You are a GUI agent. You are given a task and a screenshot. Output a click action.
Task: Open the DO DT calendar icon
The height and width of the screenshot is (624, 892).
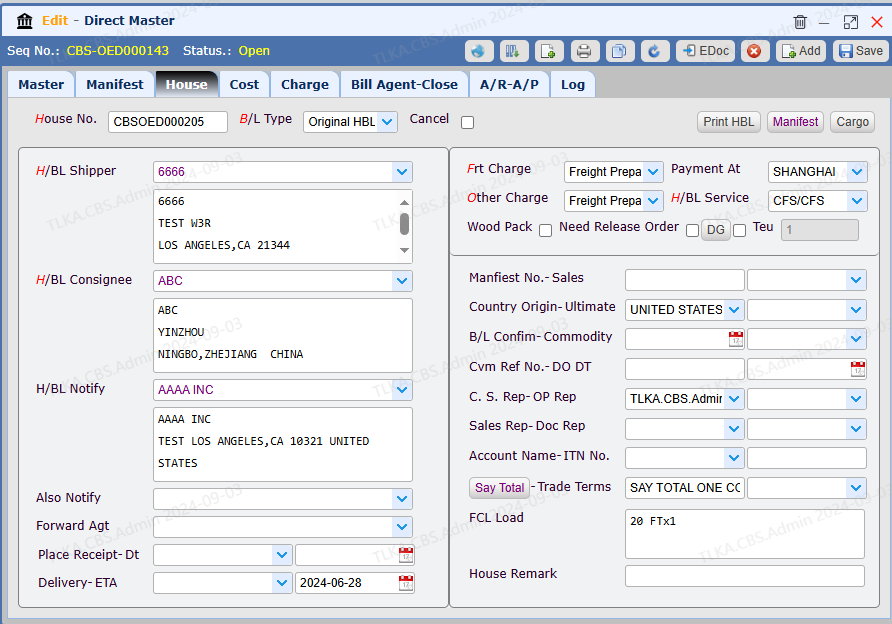tap(858, 369)
